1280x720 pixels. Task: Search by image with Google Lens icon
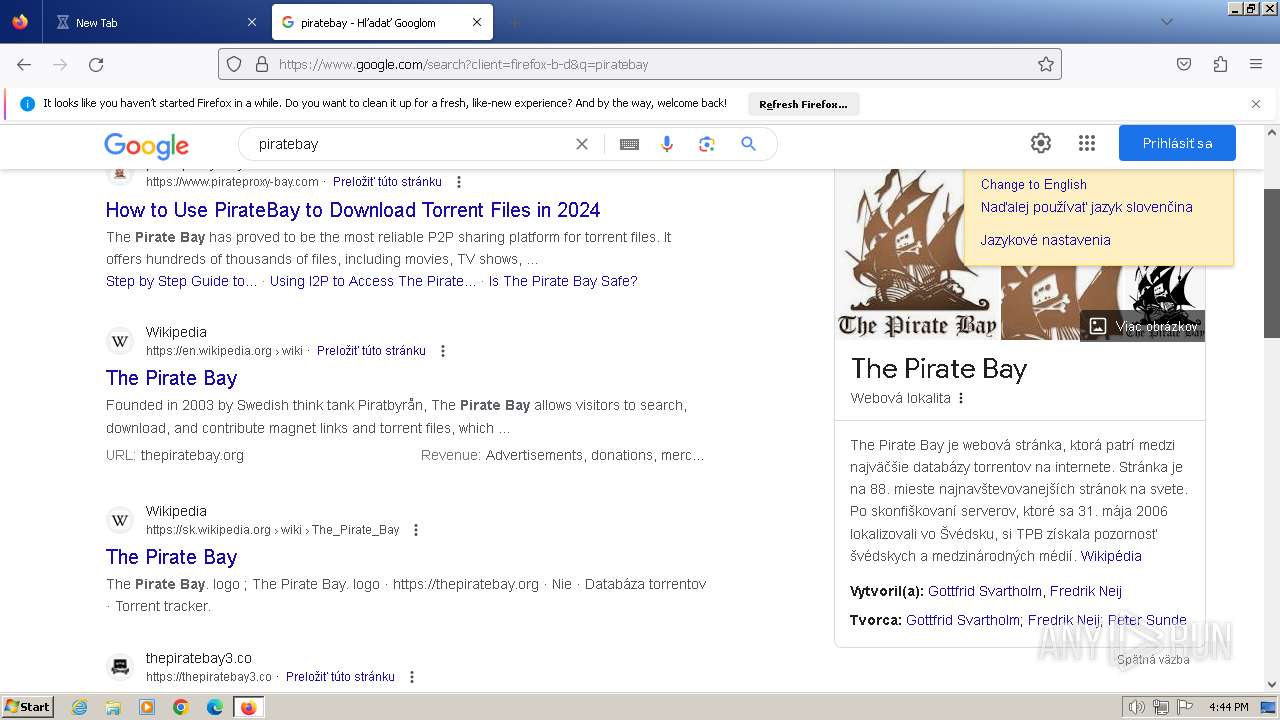tap(707, 144)
